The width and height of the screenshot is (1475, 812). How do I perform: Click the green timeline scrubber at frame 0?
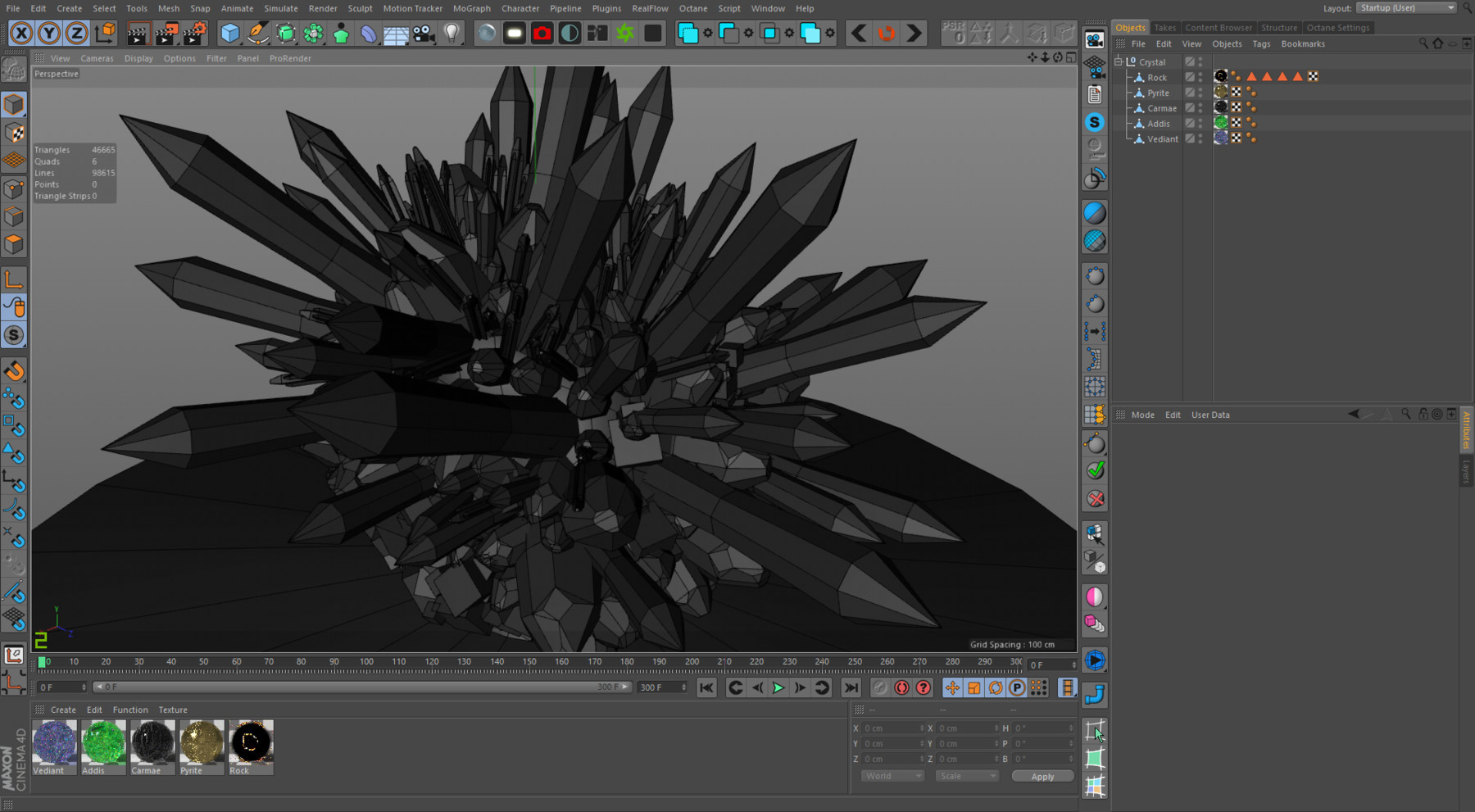coord(43,661)
